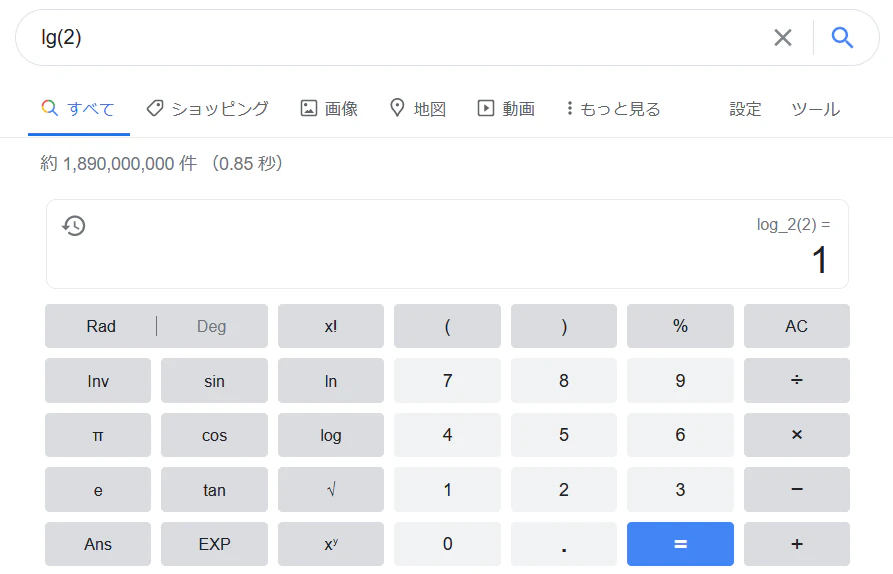Switch to the 画像 tab

pos(329,109)
